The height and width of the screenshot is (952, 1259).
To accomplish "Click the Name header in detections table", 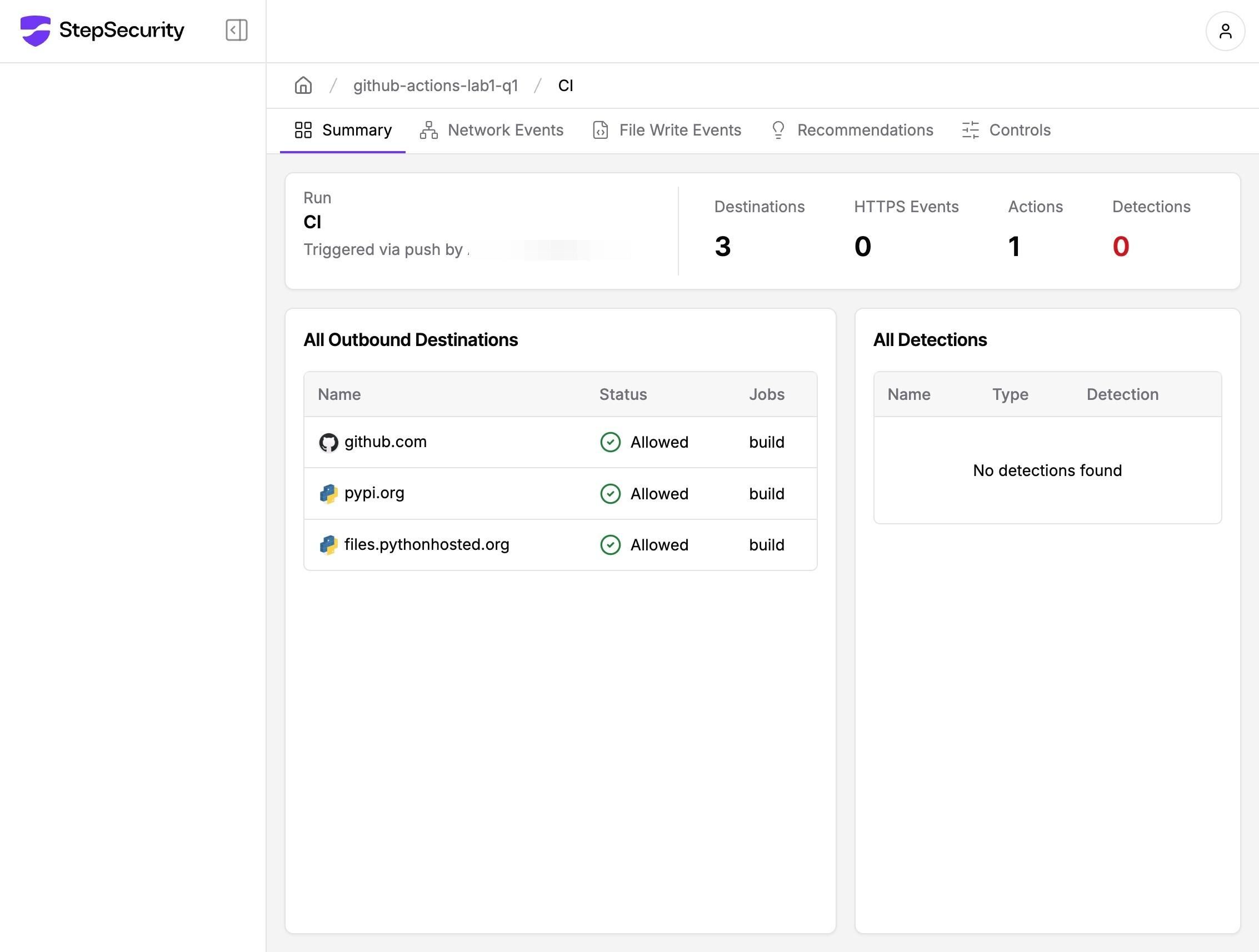I will click(909, 394).
